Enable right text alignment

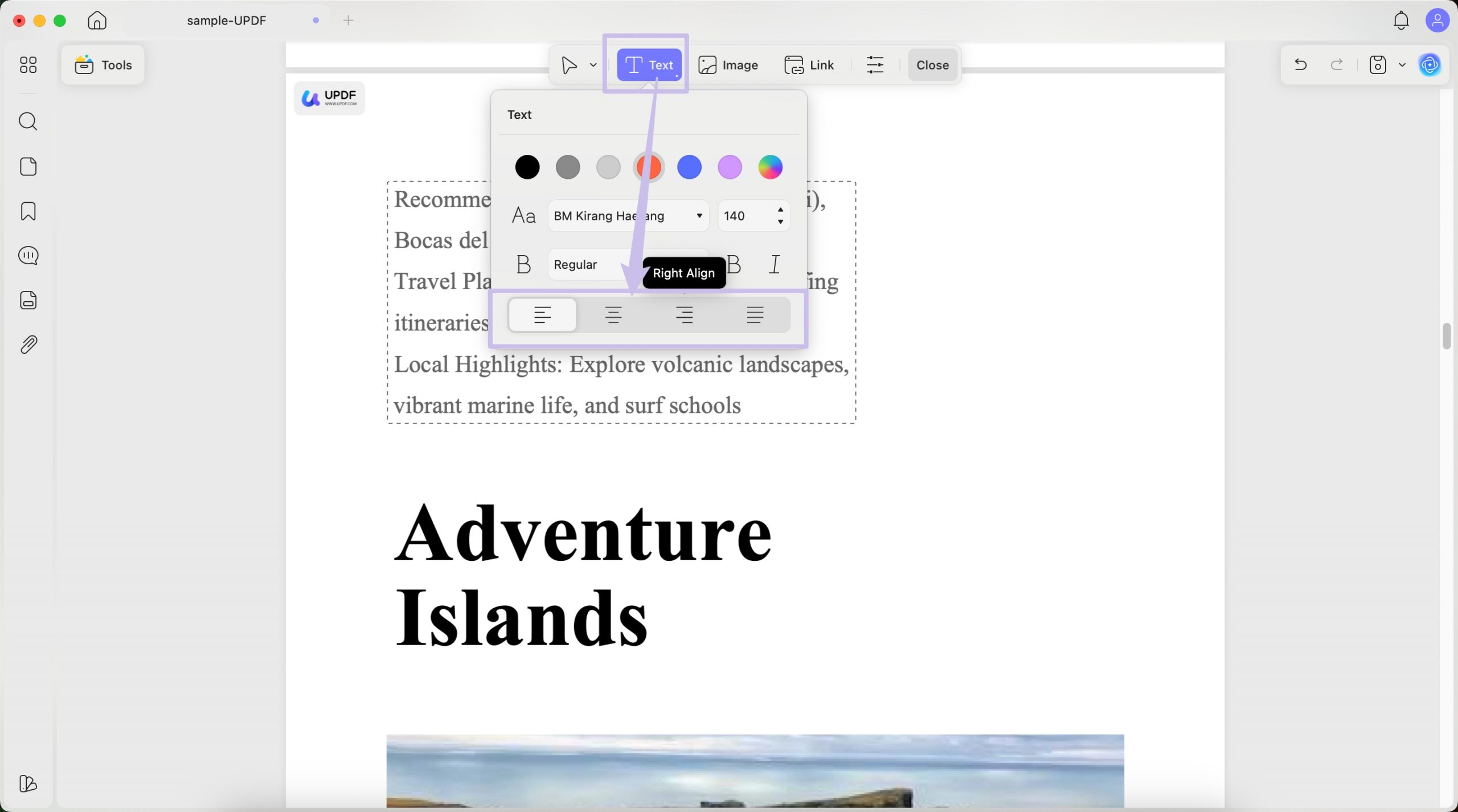pyautogui.click(x=685, y=315)
